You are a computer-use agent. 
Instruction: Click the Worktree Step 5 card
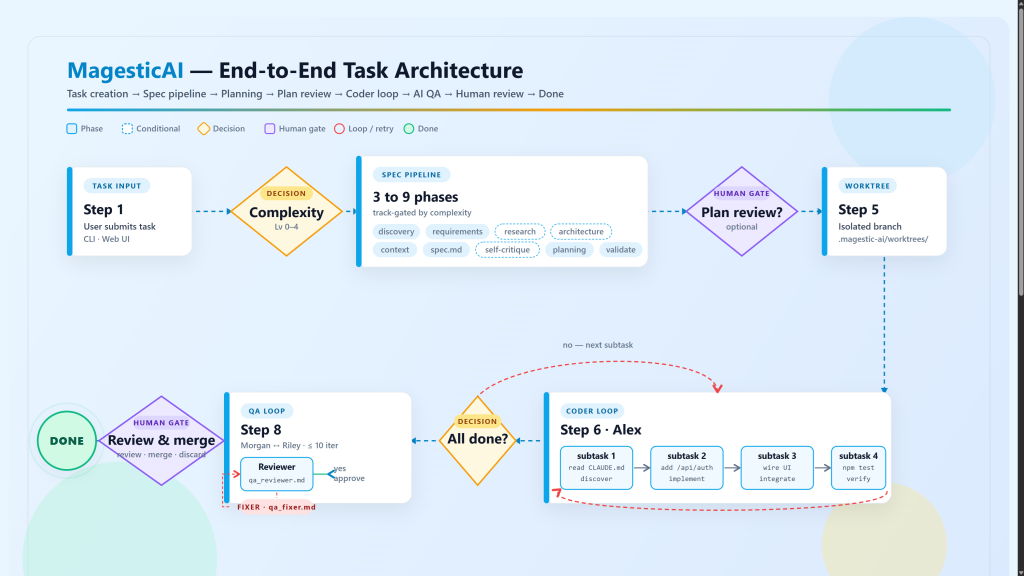[884, 211]
